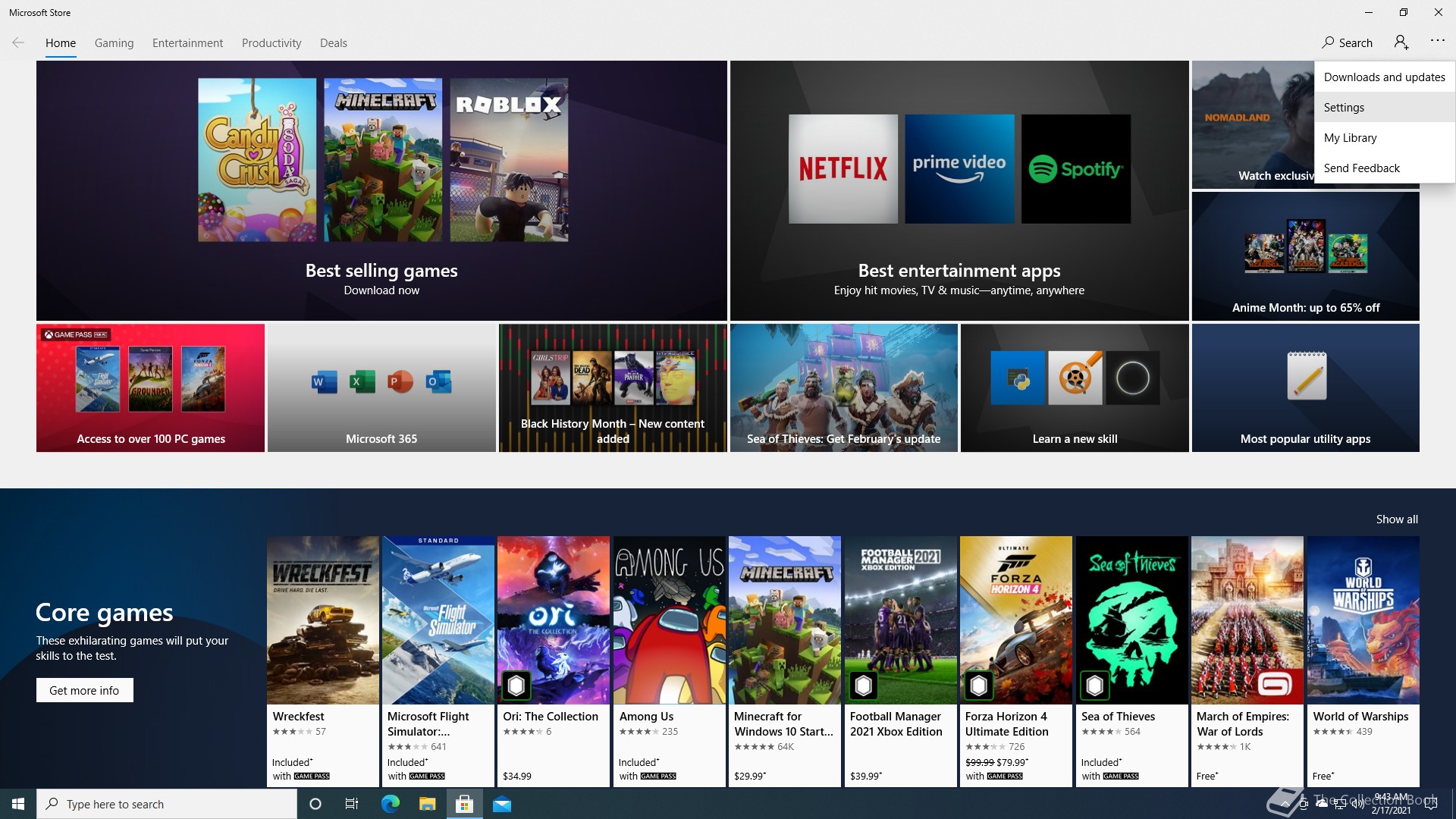Viewport: 1456px width, 819px height.
Task: Switch to the Home tab
Action: coord(61,43)
